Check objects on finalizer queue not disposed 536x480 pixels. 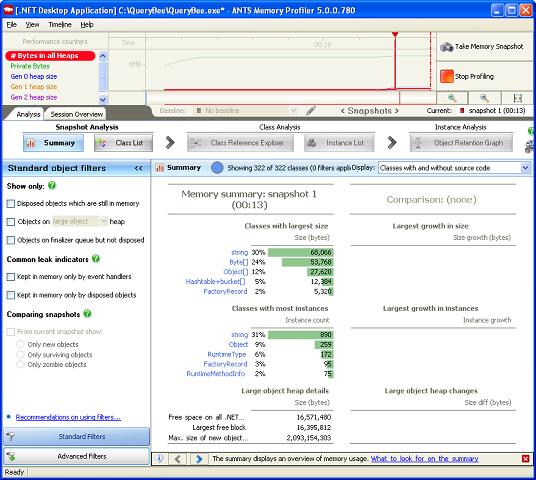[11, 240]
